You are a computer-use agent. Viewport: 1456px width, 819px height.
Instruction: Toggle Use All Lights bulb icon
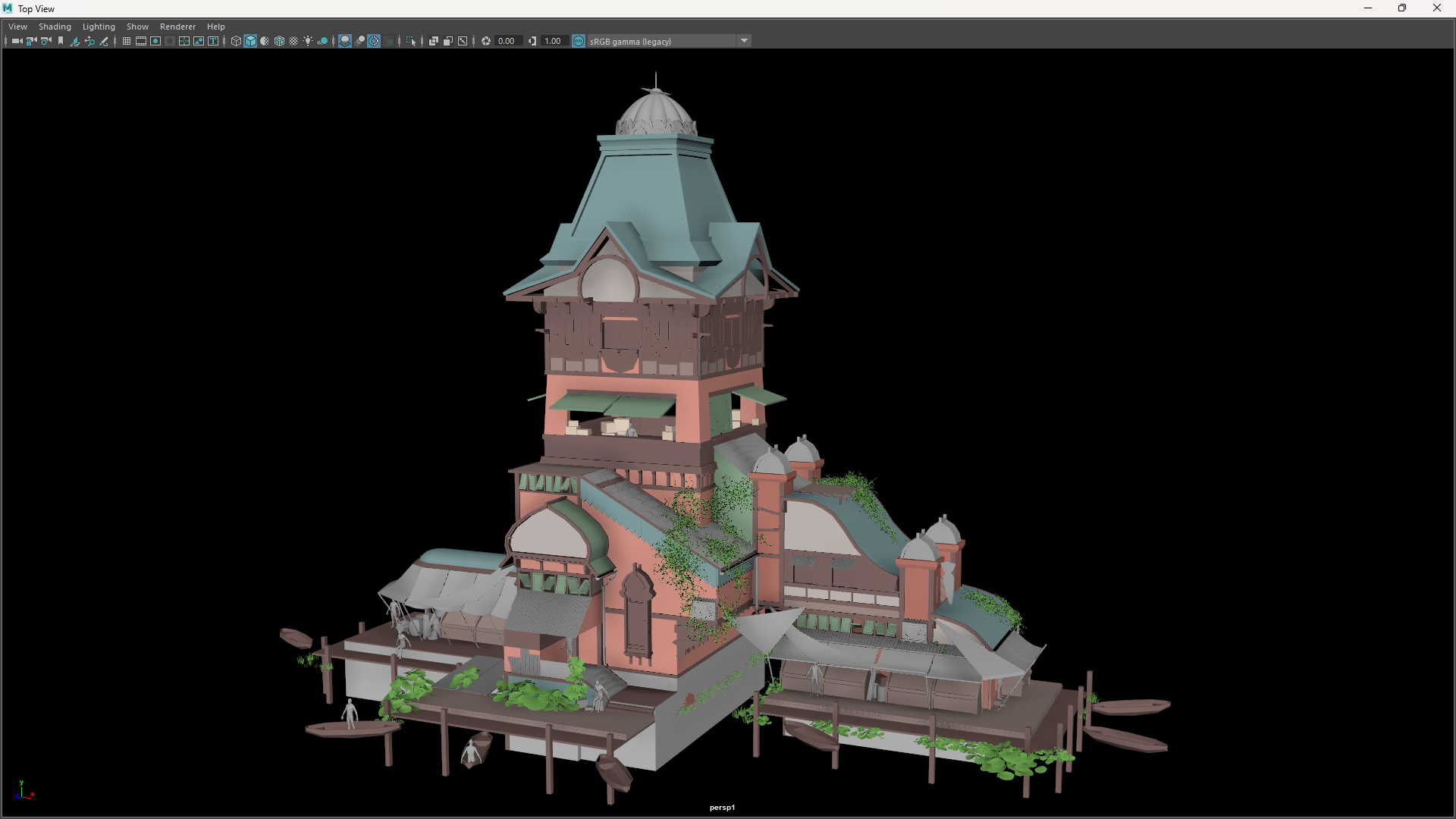click(x=308, y=41)
